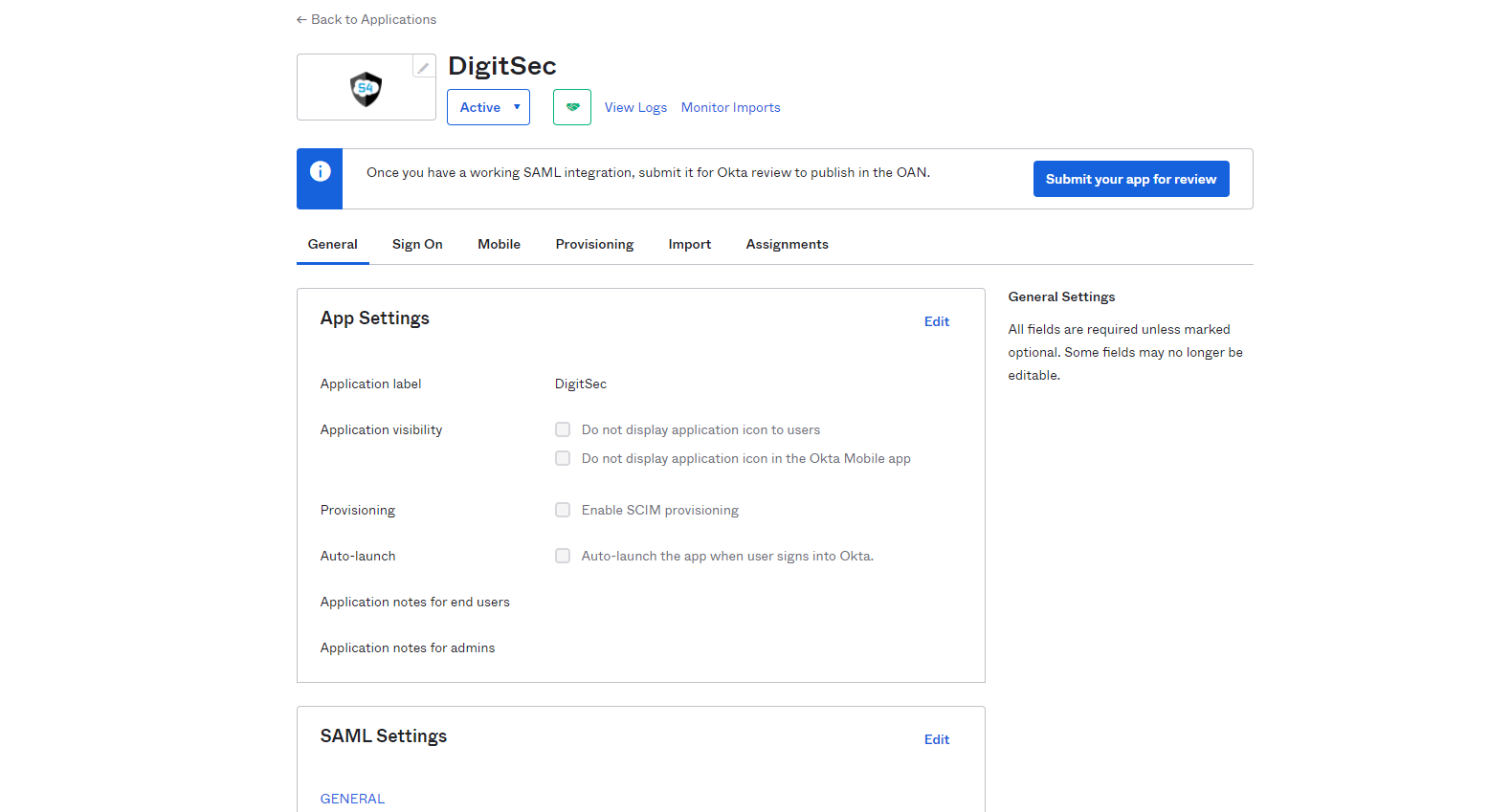Open the Assignments tab
The height and width of the screenshot is (812, 1511).
(788, 244)
